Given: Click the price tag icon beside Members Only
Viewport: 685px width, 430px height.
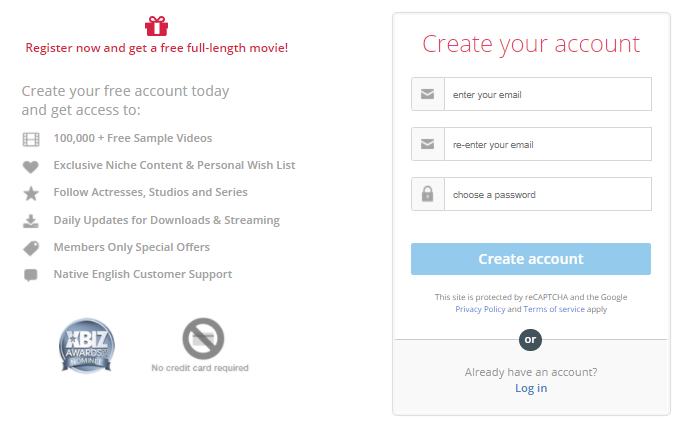Looking at the screenshot, I should pyautogui.click(x=31, y=248).
